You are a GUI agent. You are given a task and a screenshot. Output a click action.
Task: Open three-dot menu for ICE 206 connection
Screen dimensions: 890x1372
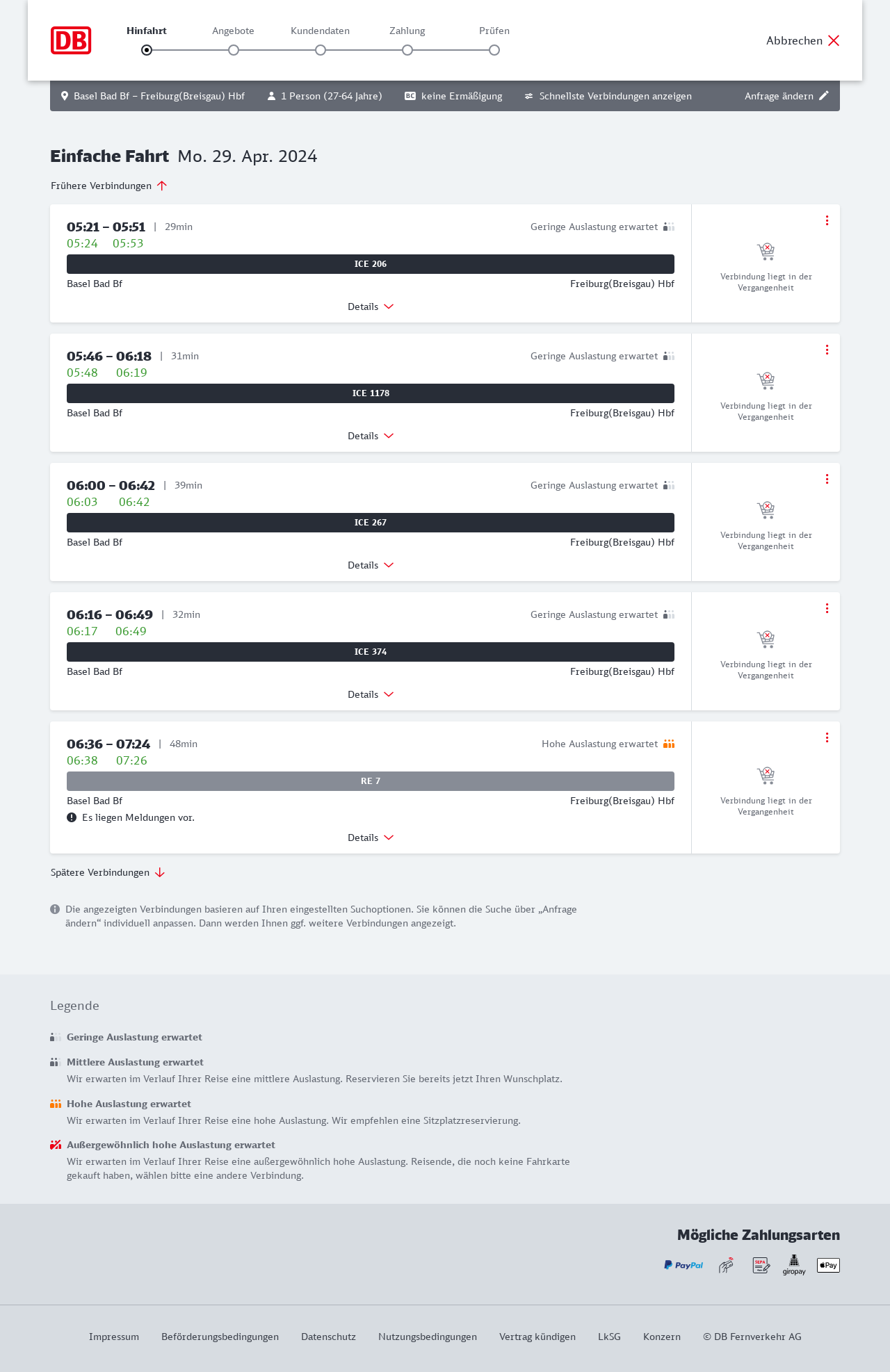[827, 220]
